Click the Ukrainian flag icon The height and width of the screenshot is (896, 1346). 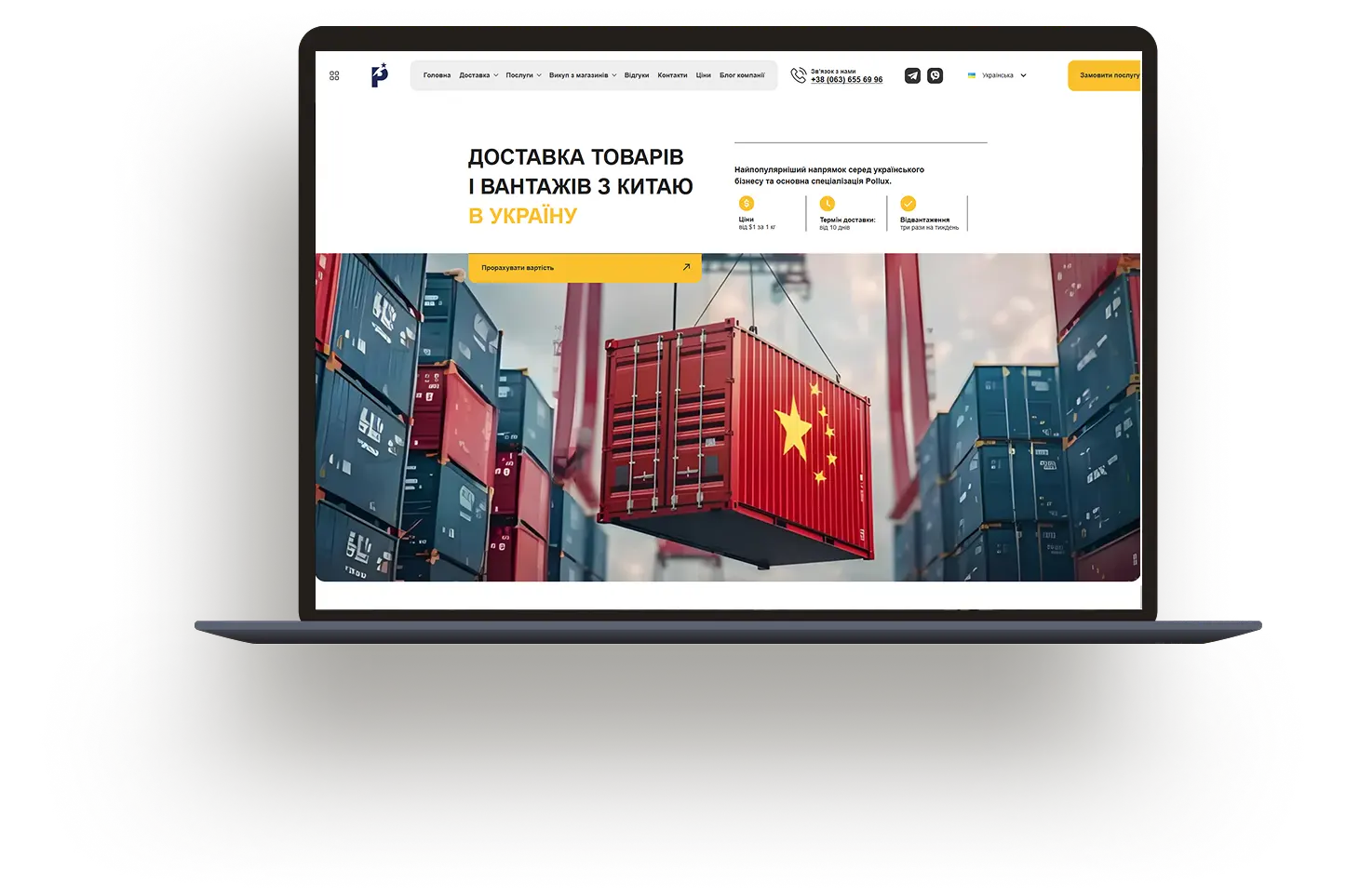pos(972,75)
